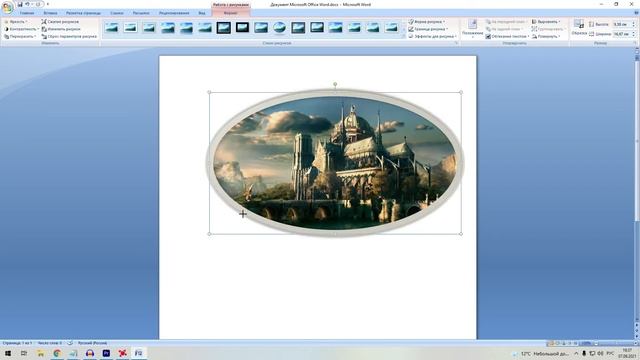
Task: Save the document from Quick Access toolbar
Action: (x=20, y=4)
